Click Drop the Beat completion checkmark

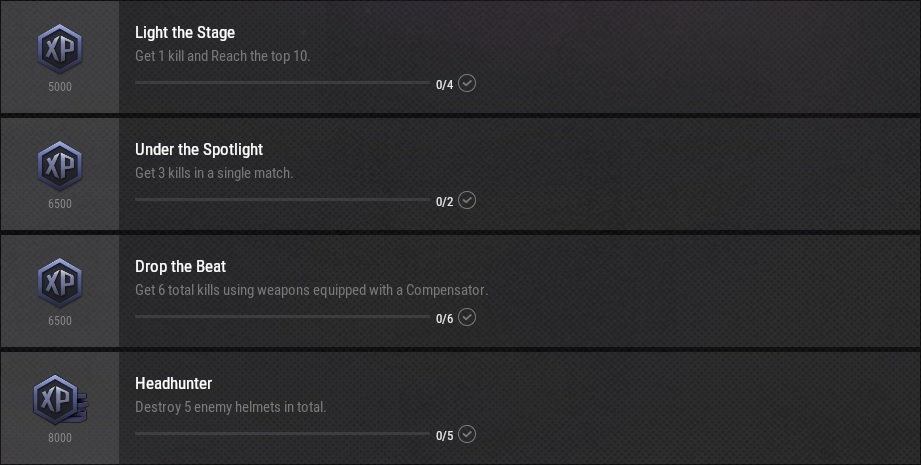[467, 317]
